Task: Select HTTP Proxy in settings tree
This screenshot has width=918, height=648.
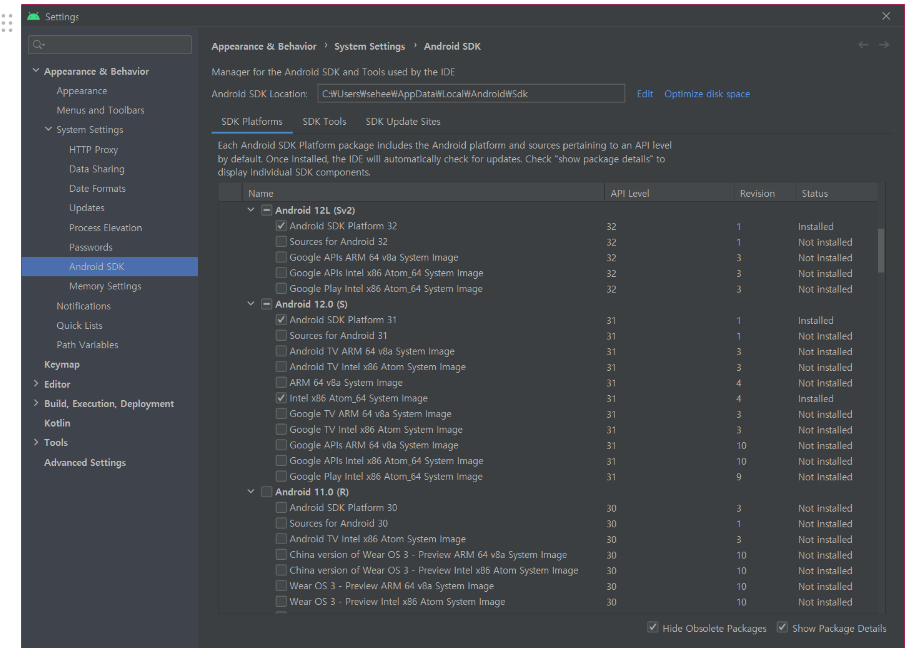Action: click(x=93, y=149)
